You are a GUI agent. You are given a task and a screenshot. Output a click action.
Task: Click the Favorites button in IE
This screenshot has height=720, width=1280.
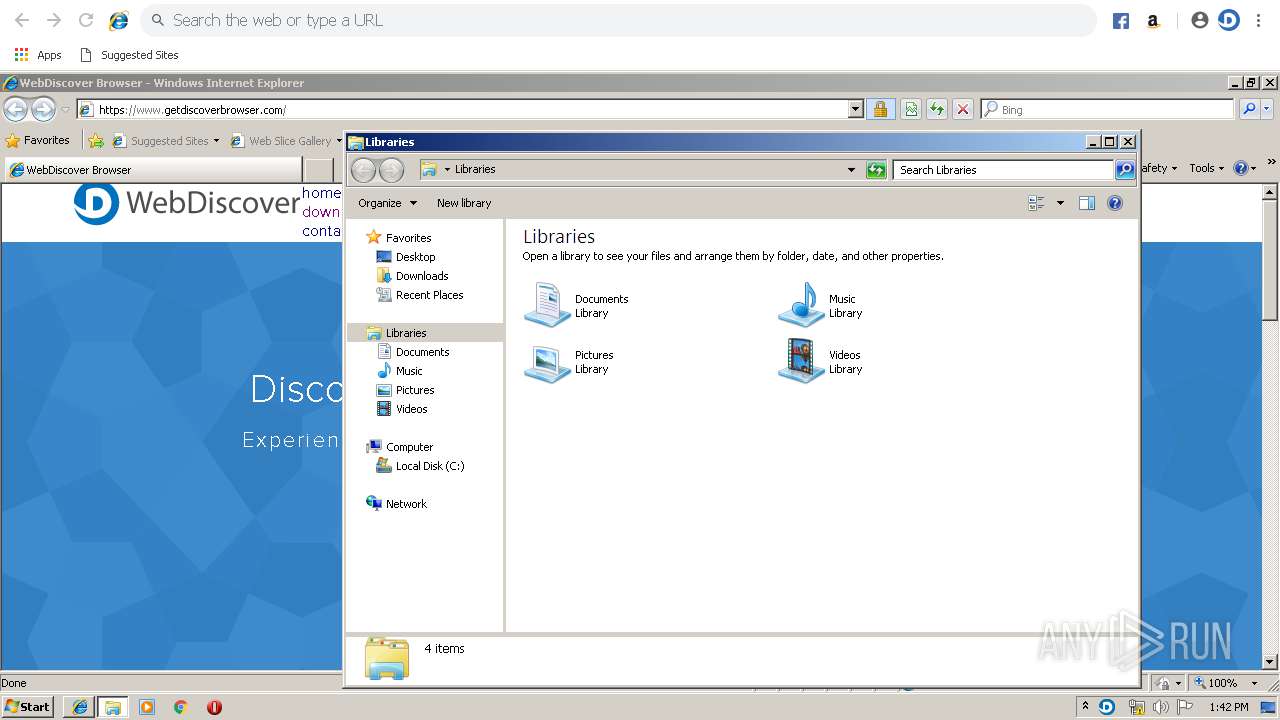(x=37, y=141)
